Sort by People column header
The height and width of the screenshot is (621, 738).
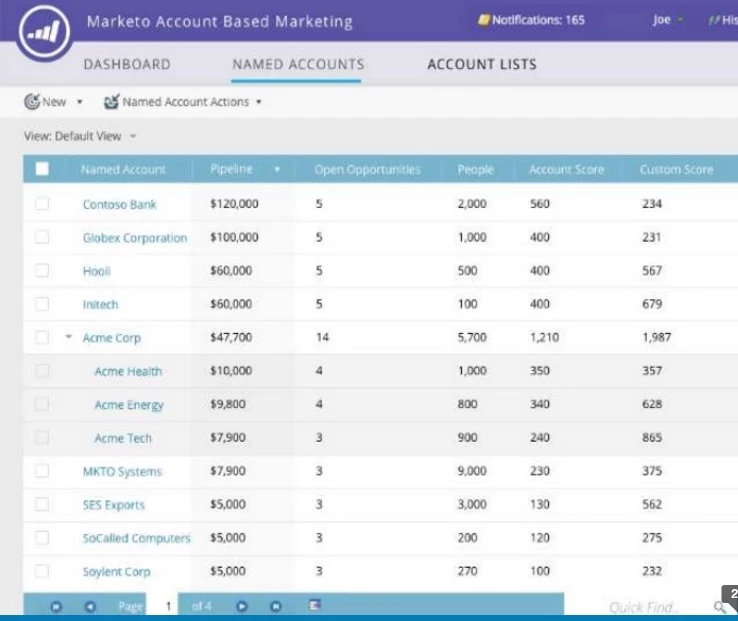pos(475,169)
